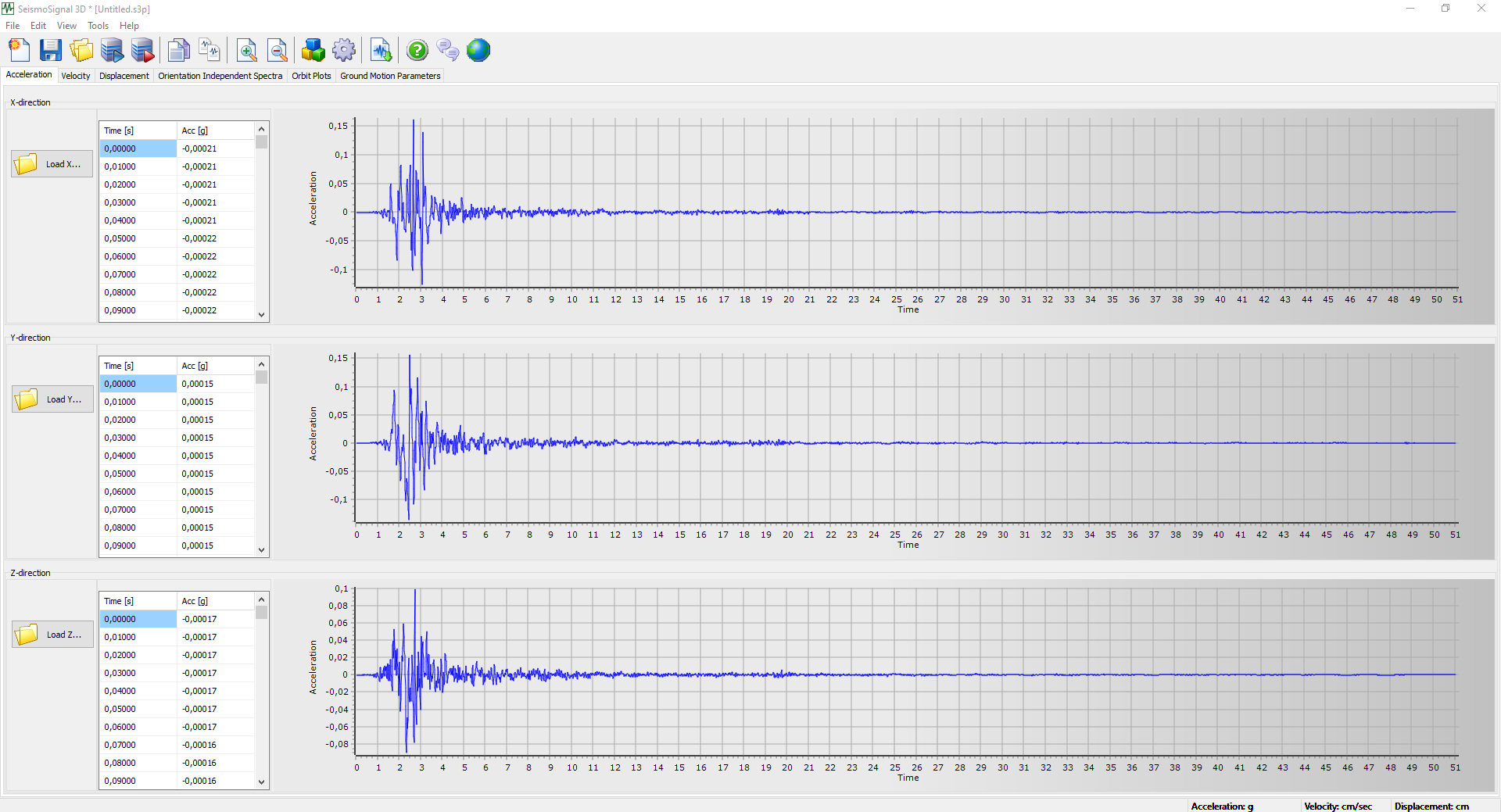Open the Ground Motion Parameters tab
Image resolution: width=1501 pixels, height=812 pixels.
(390, 76)
